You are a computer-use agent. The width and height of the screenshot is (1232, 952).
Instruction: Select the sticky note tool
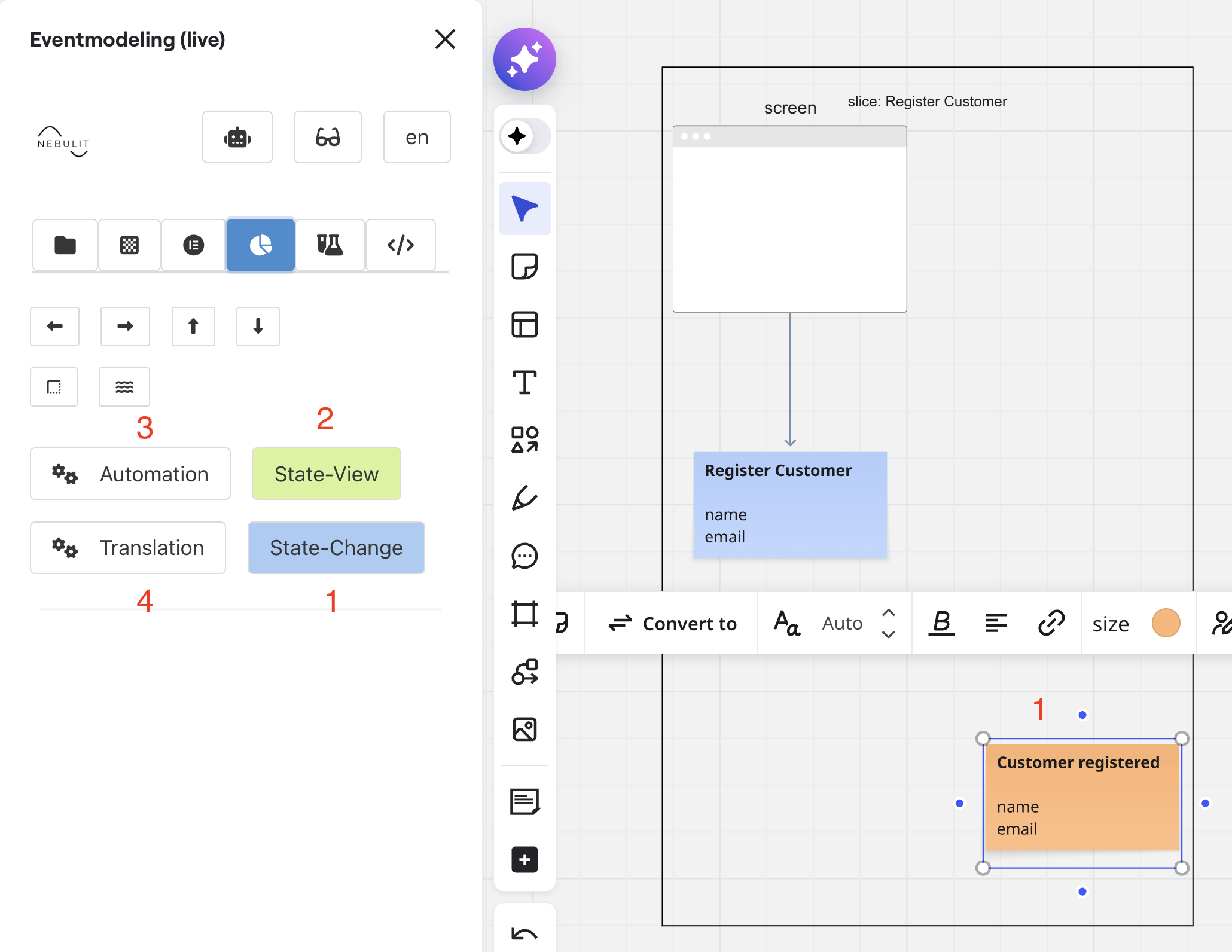524,267
